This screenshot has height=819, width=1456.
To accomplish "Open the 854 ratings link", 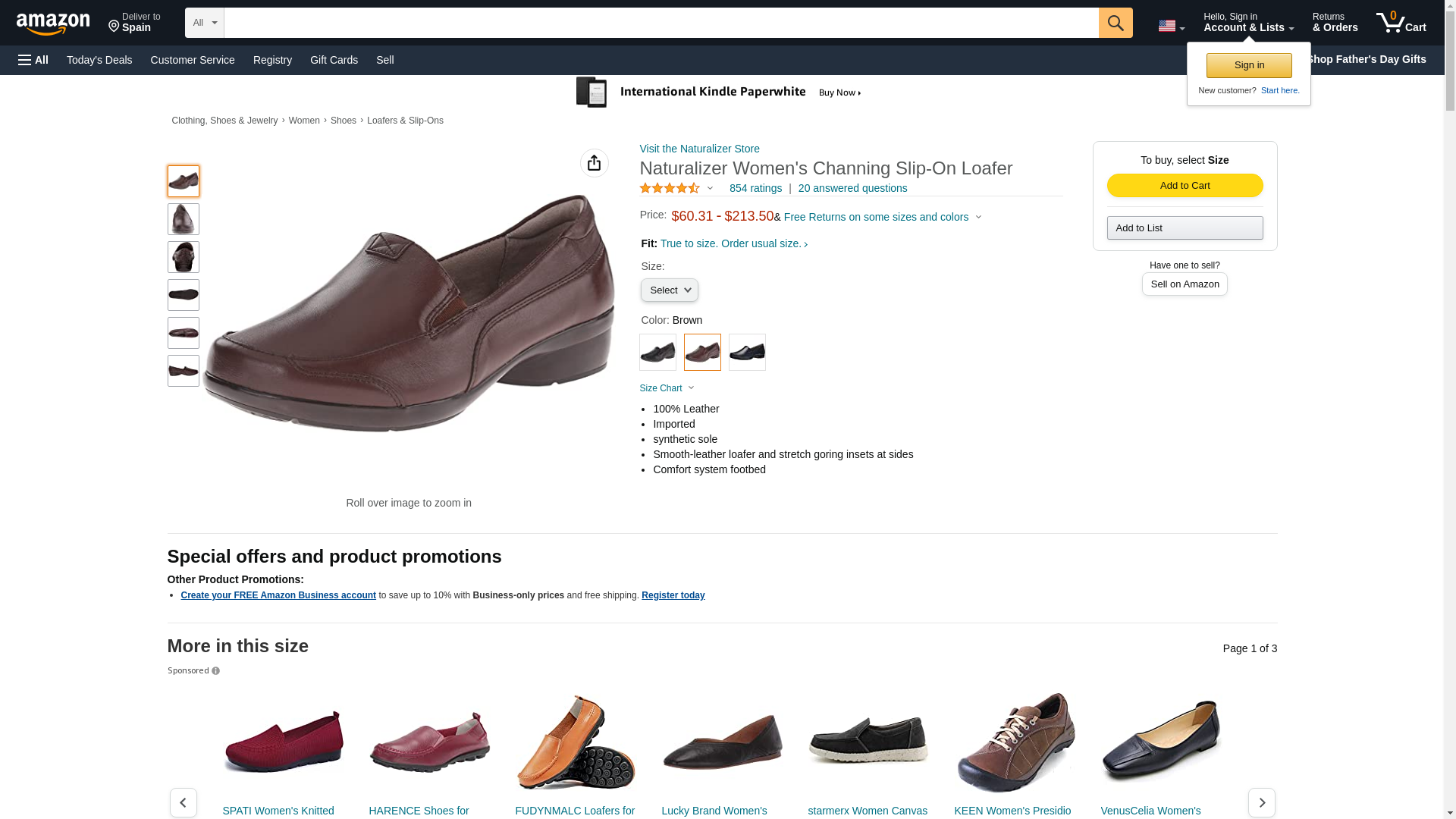I will [755, 188].
